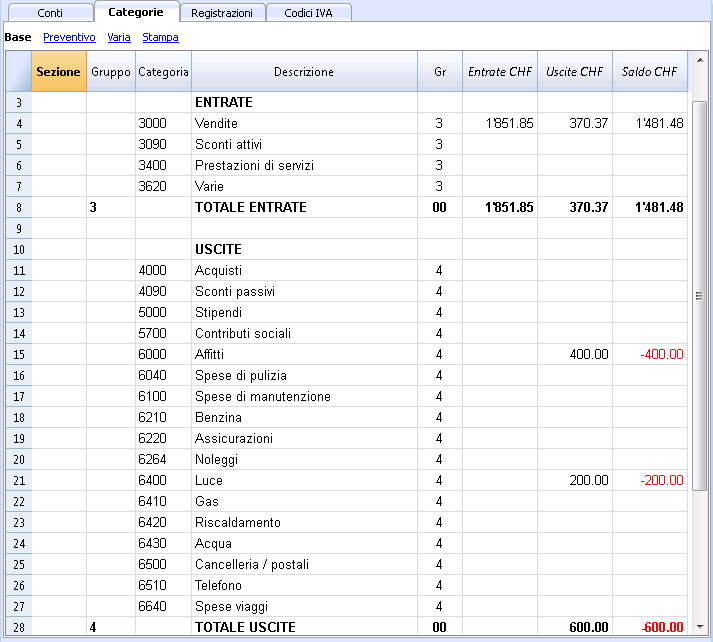Select the Stipendi description cell

[304, 312]
